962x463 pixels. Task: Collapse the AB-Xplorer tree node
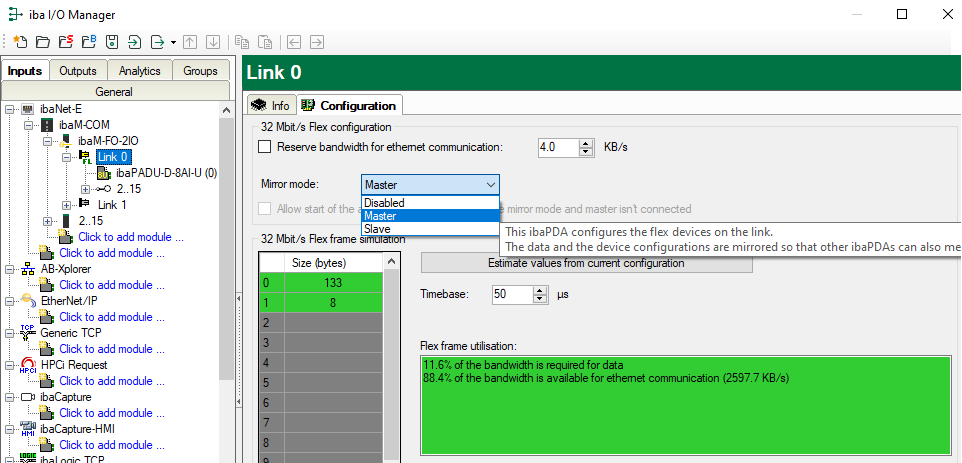[x=9, y=269]
